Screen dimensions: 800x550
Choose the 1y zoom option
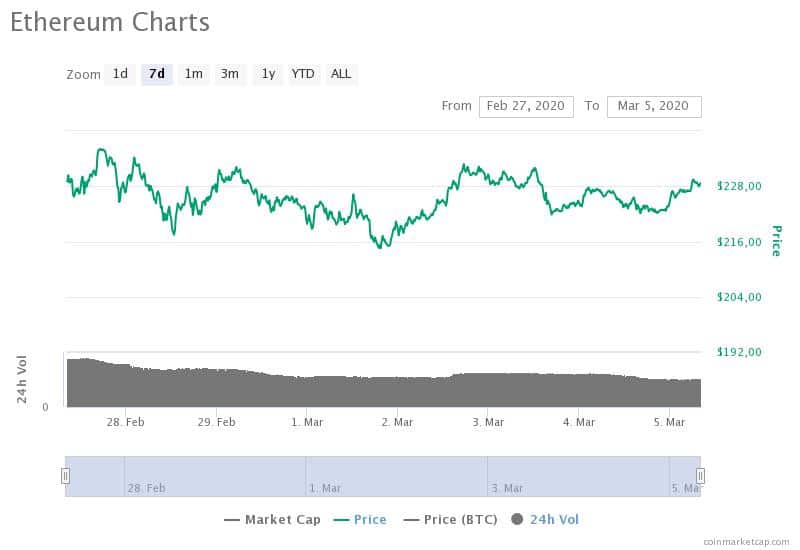tap(268, 74)
